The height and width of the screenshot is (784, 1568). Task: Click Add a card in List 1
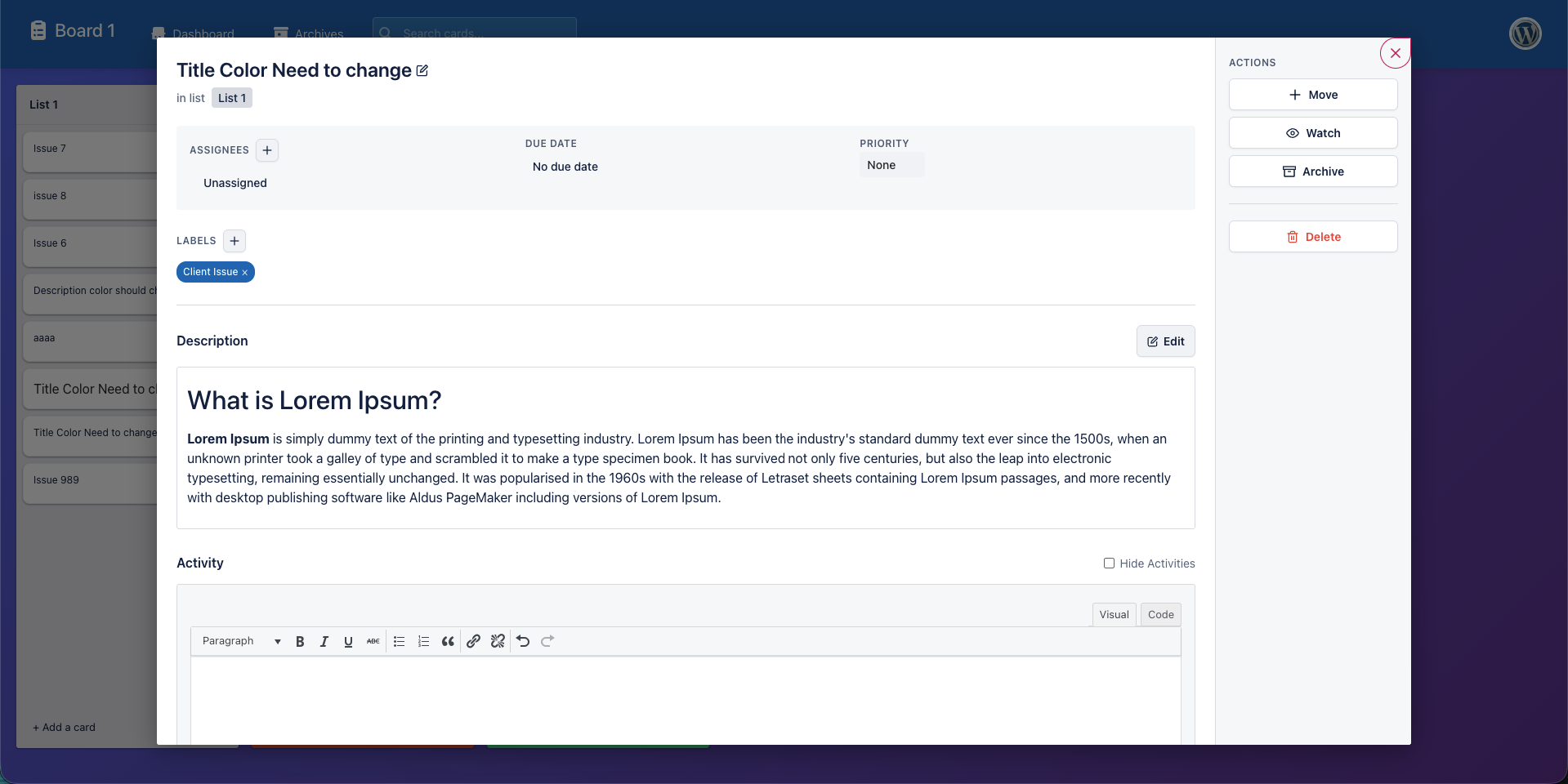(x=64, y=728)
